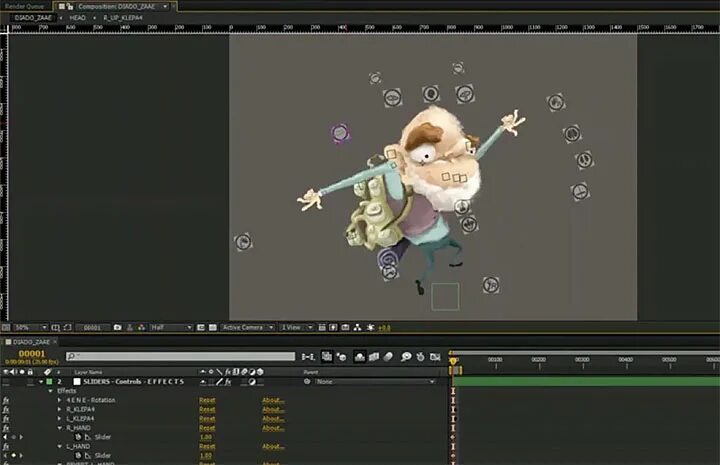Toggle Frame Blending for the composition
720x465 pixels.
374,357
